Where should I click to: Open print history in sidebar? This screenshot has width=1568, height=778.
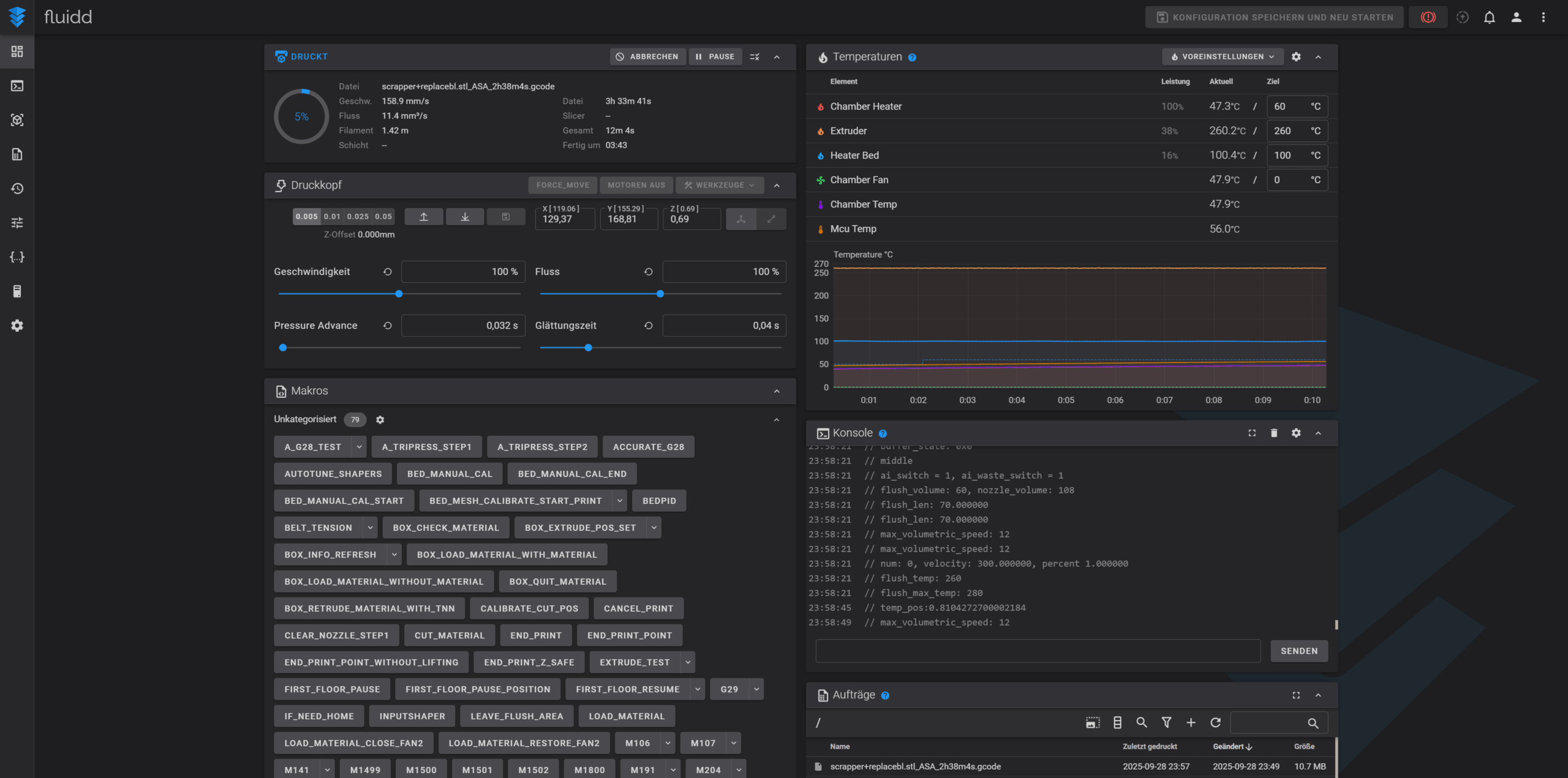(17, 189)
